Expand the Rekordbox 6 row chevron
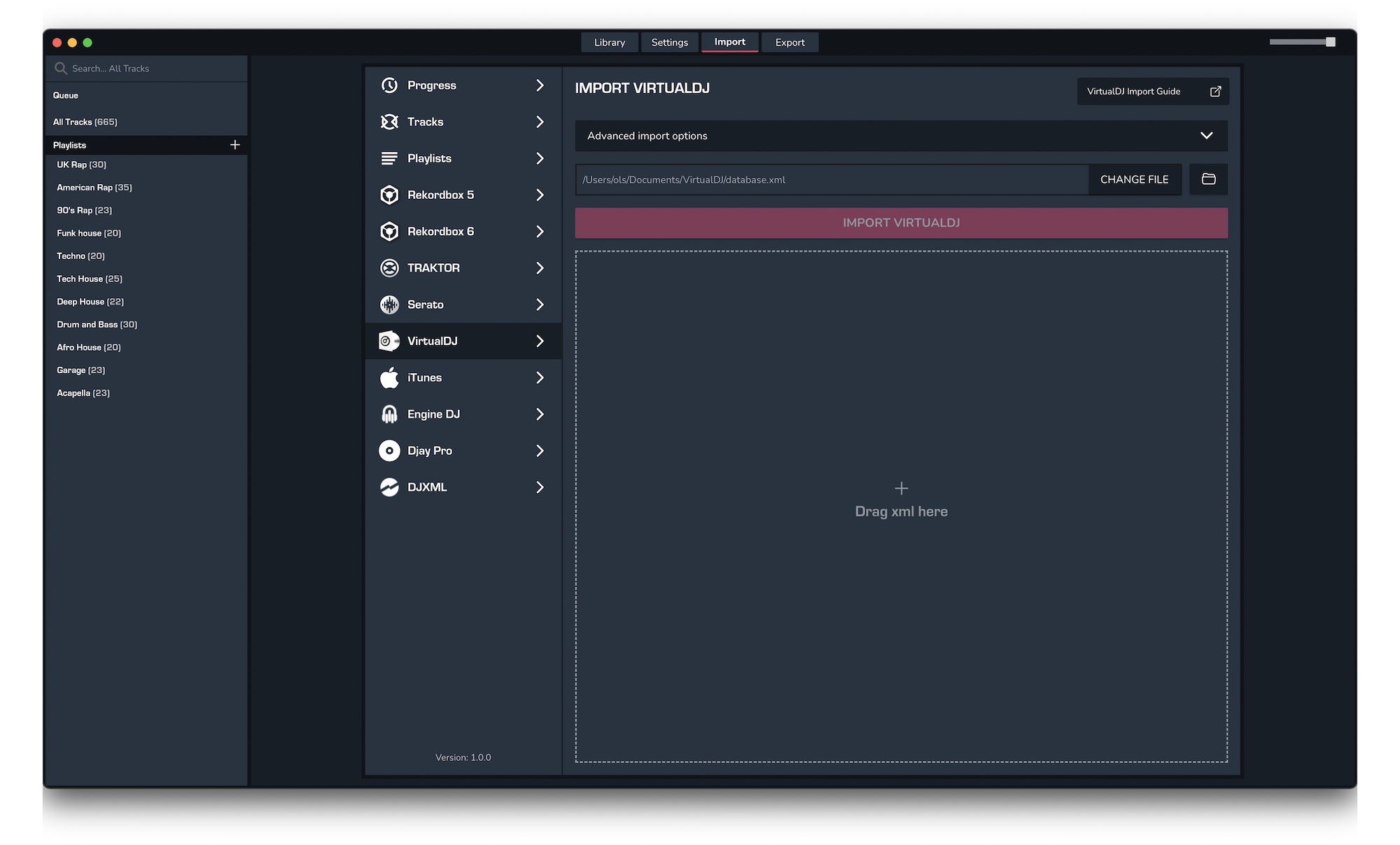The height and width of the screenshot is (845, 1400). (540, 231)
